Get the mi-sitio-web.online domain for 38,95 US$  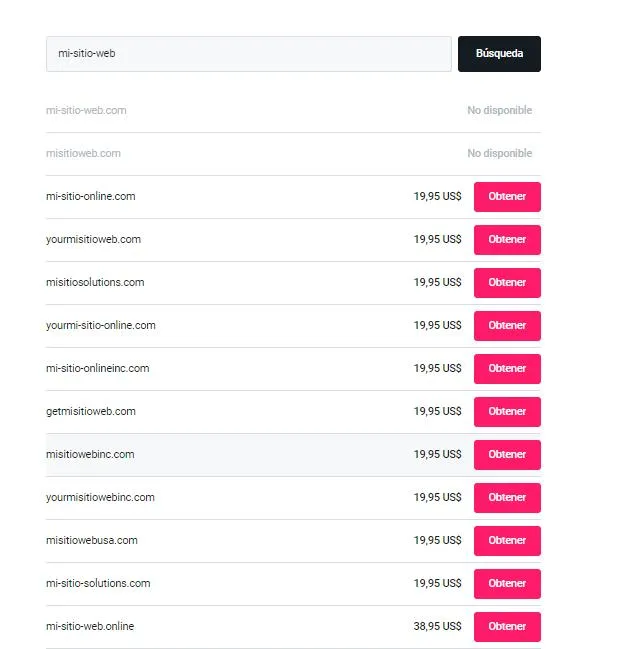point(507,627)
